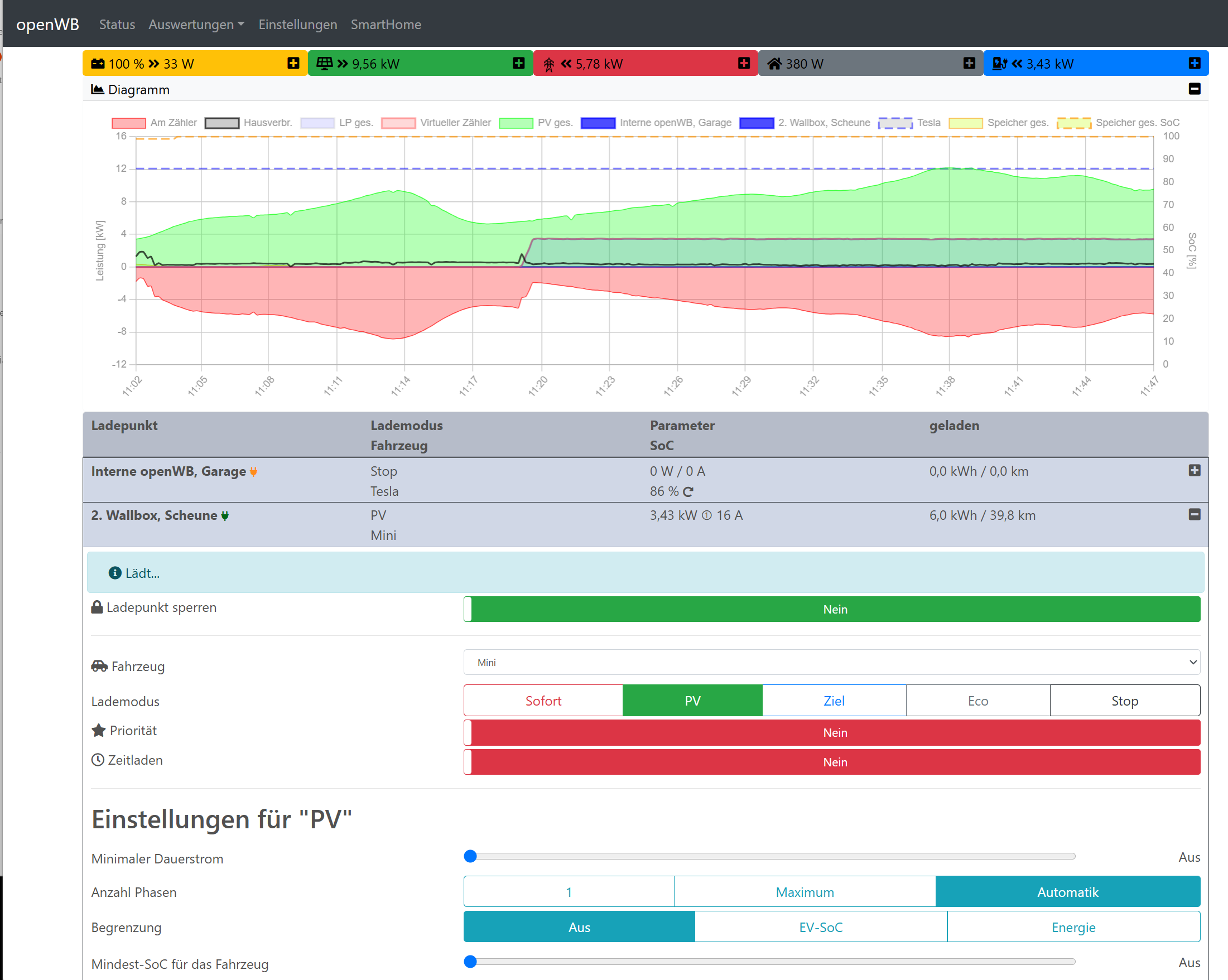This screenshot has height=980, width=1228.
Task: Go to SmartHome navigation item
Action: point(386,25)
